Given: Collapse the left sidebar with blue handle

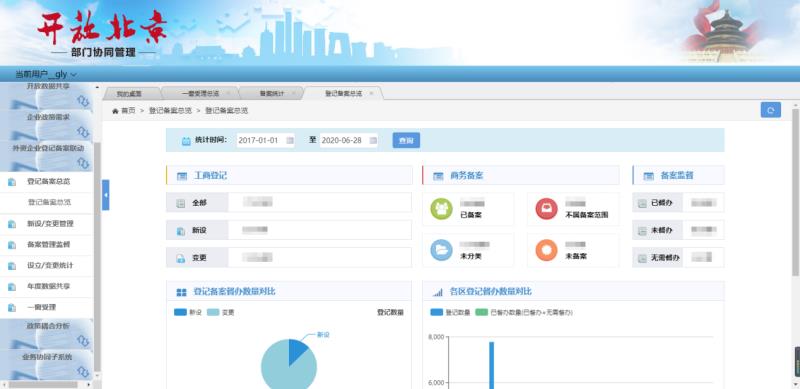Looking at the screenshot, I should click(x=106, y=194).
